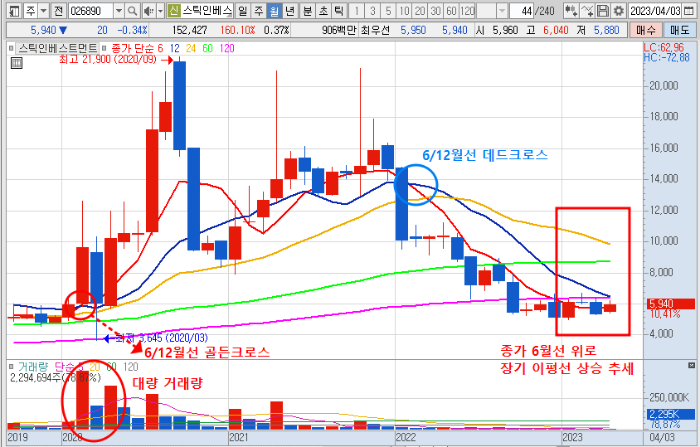
Task: Select the 20 interval button
Action: 420,11
